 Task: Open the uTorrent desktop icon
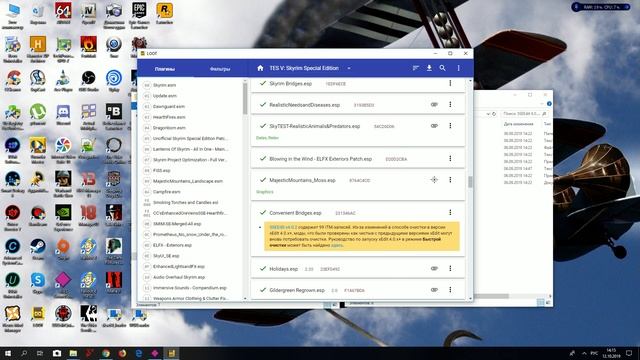tap(38, 114)
